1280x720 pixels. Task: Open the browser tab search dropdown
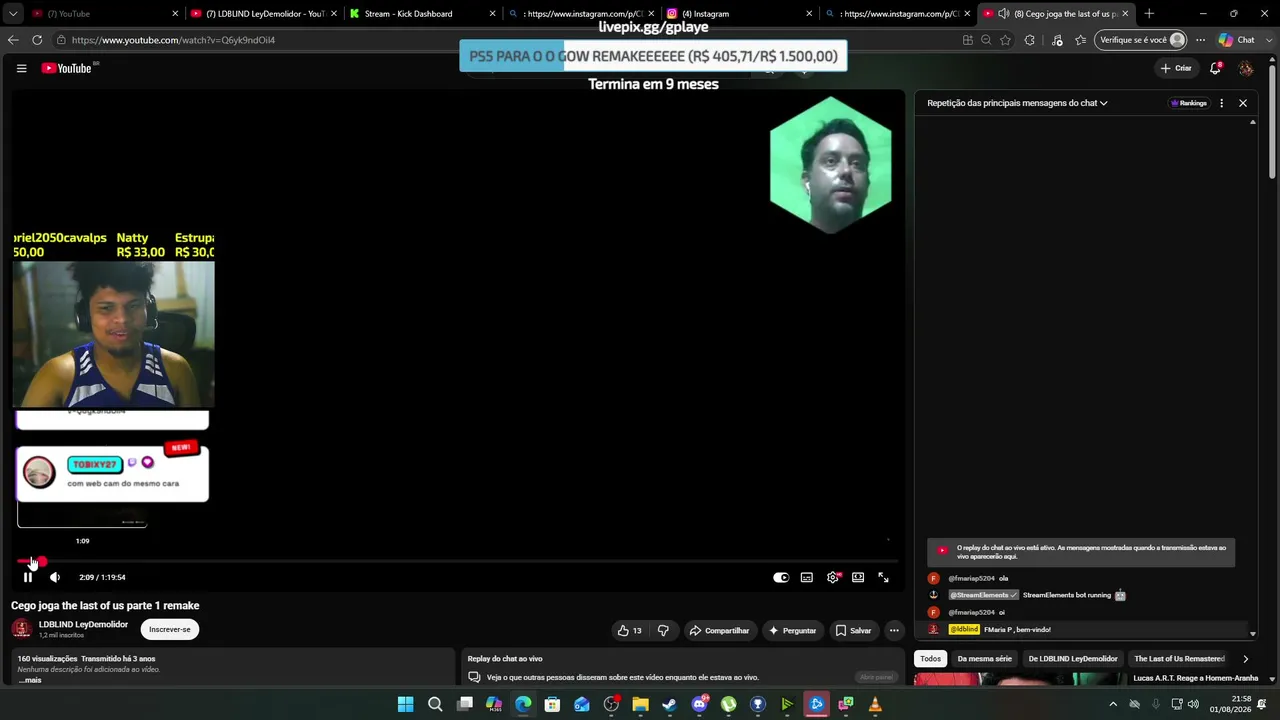click(x=13, y=14)
